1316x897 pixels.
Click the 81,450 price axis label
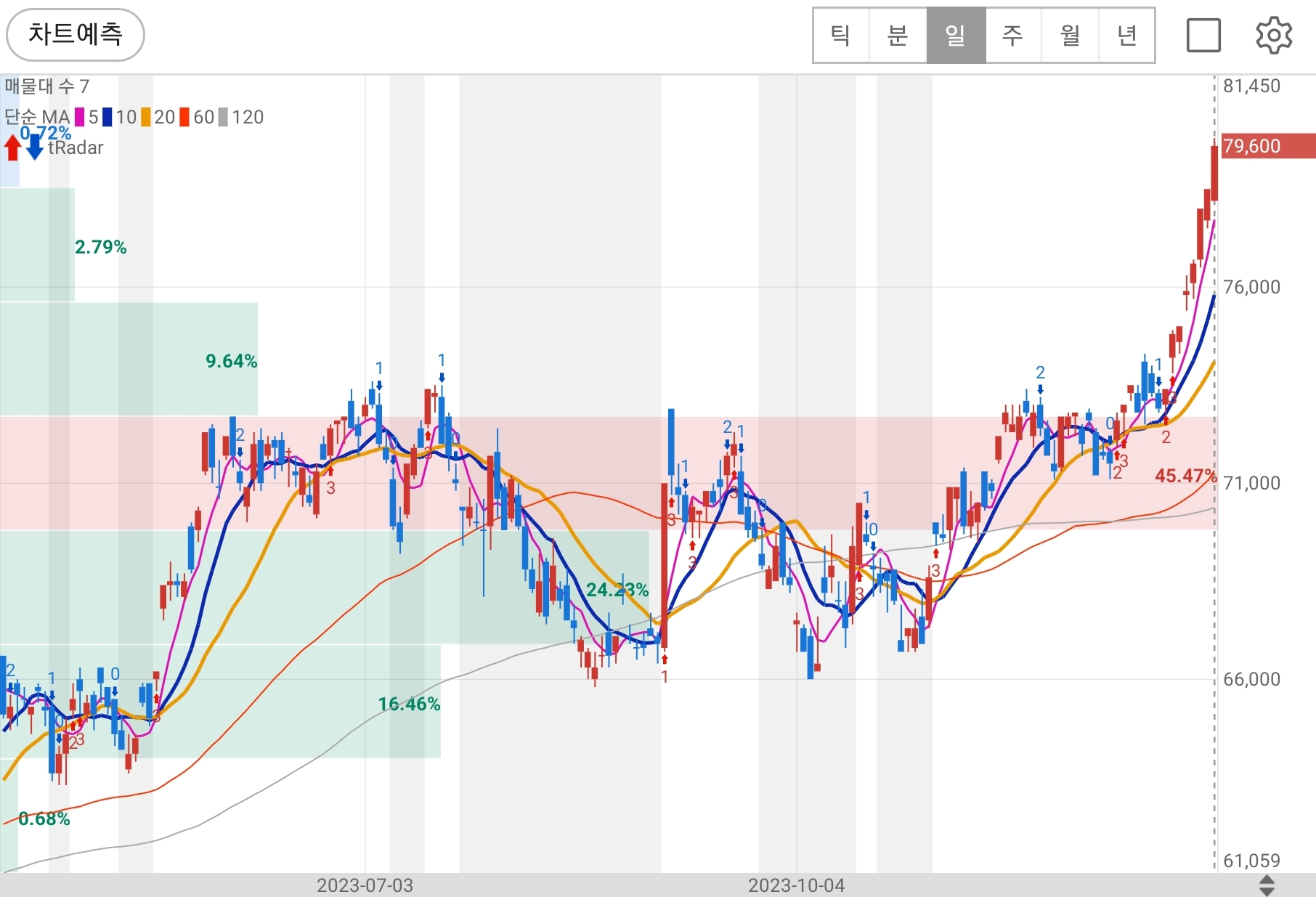[1252, 86]
